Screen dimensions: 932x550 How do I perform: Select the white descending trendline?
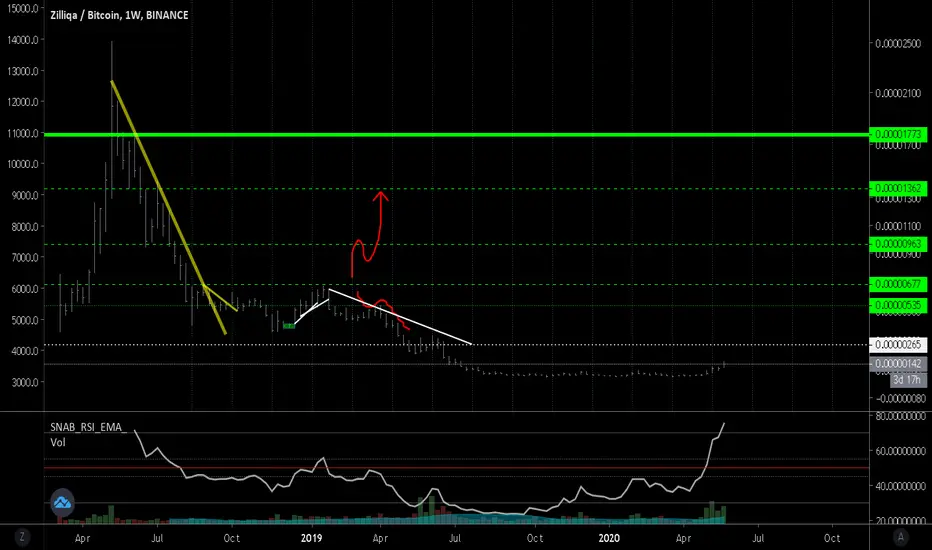(x=400, y=316)
